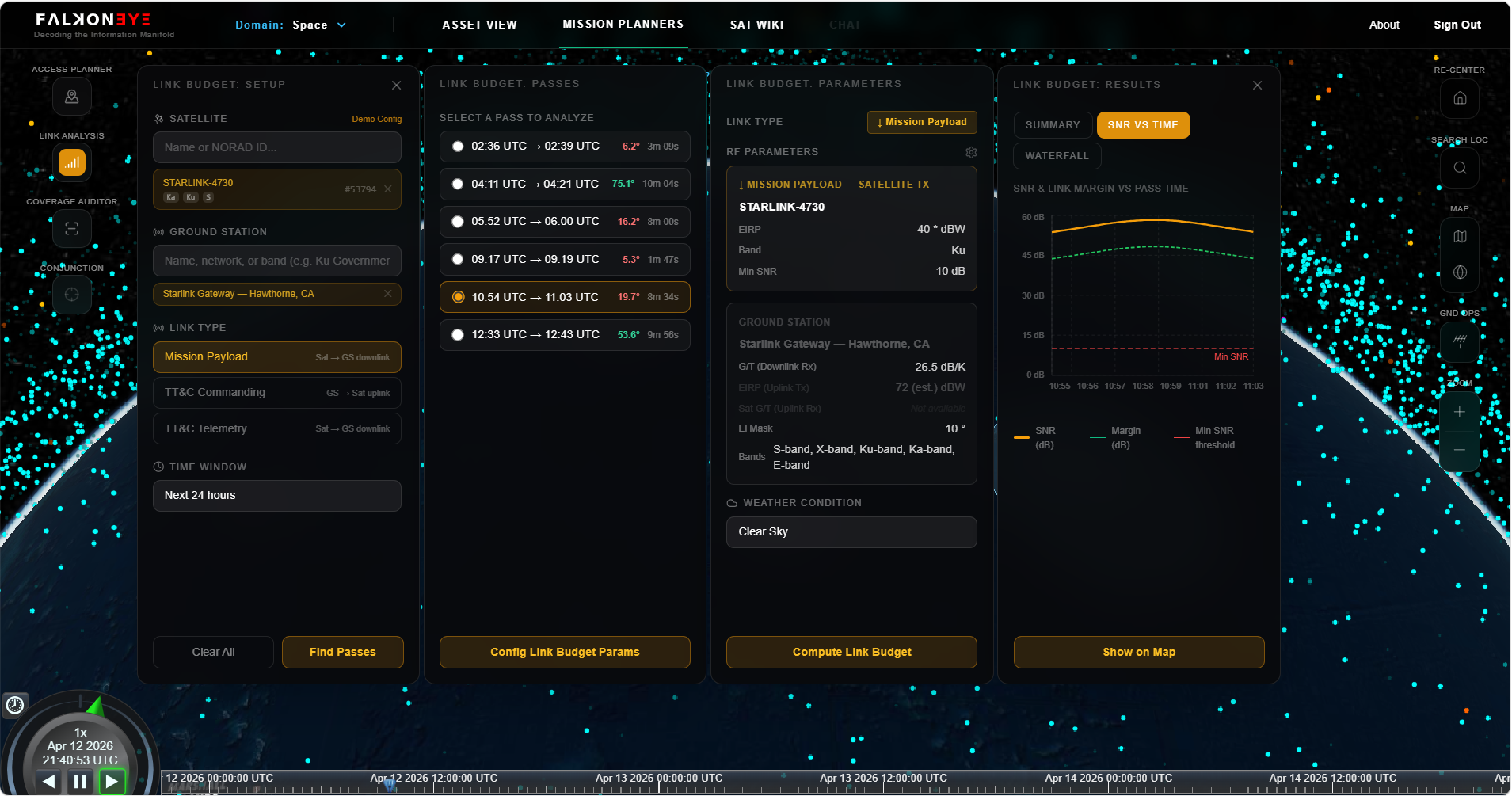The height and width of the screenshot is (796, 1512).
Task: Click the Find Passes button
Action: coord(343,653)
